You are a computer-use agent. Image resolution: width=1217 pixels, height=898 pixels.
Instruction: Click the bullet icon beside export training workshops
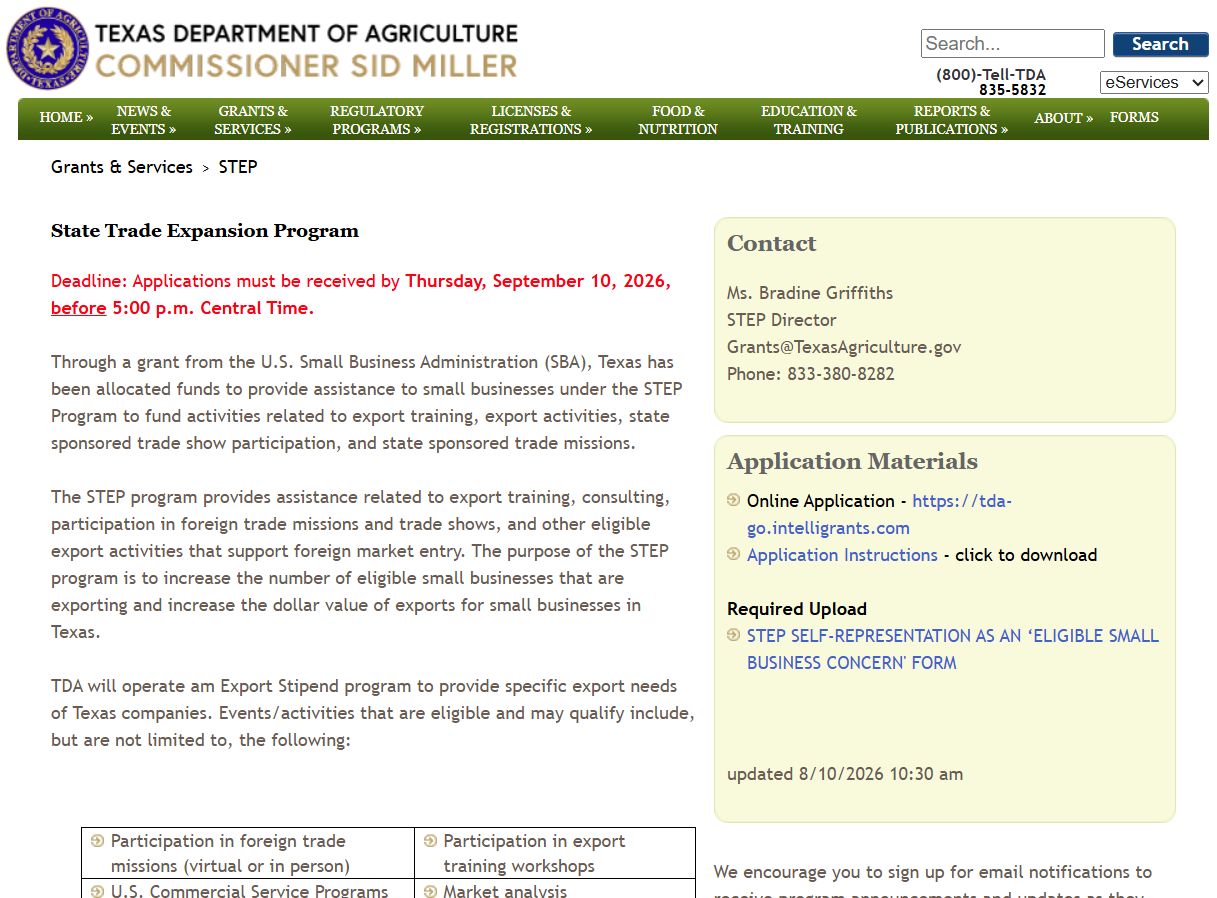tap(430, 841)
